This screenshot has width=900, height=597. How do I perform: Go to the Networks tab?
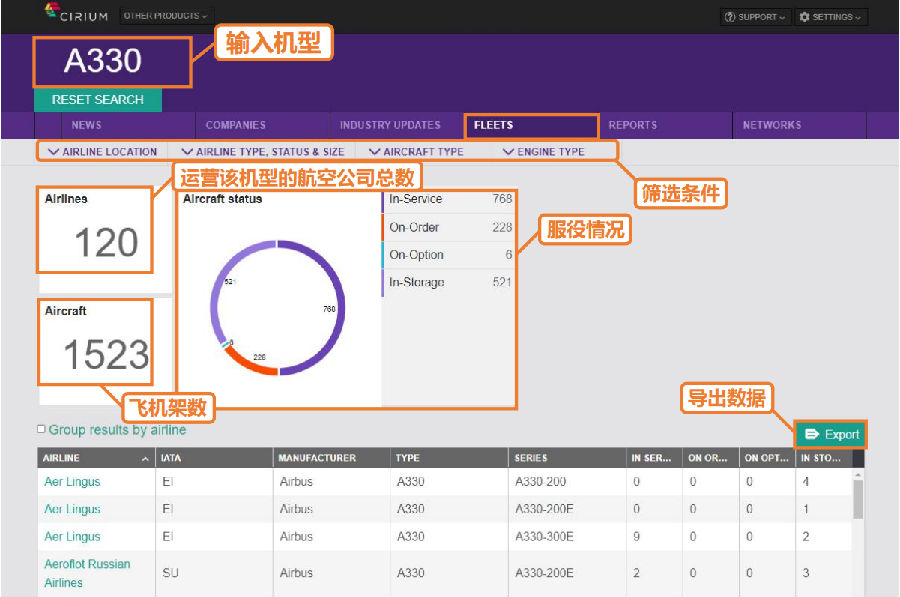click(771, 126)
